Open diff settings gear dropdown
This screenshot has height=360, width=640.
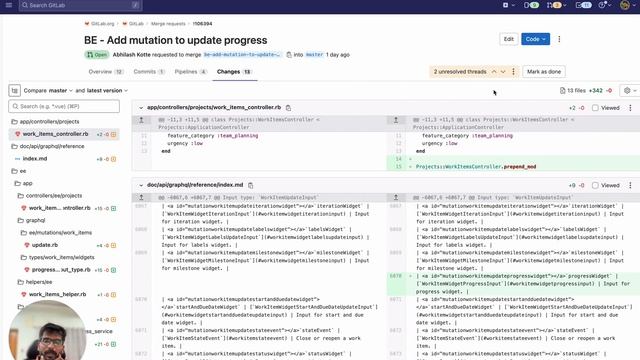pyautogui.click(x=630, y=91)
